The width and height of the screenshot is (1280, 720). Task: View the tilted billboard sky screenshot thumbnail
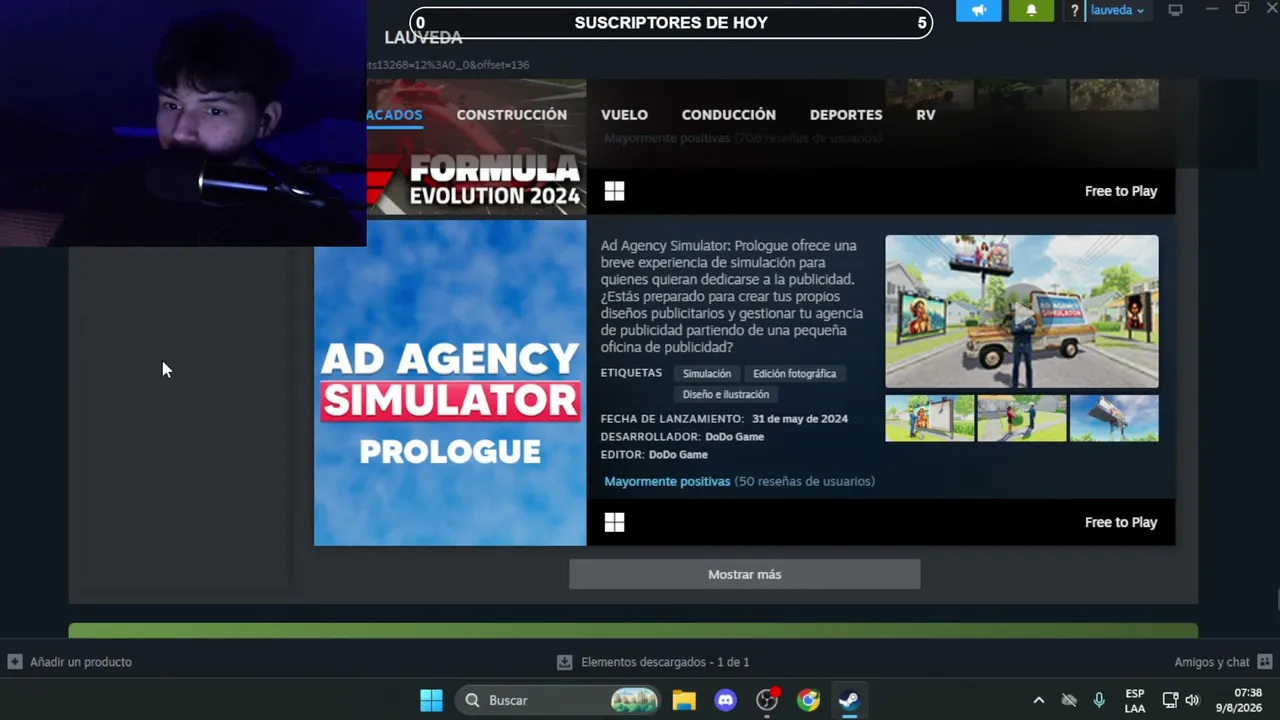(x=1114, y=418)
